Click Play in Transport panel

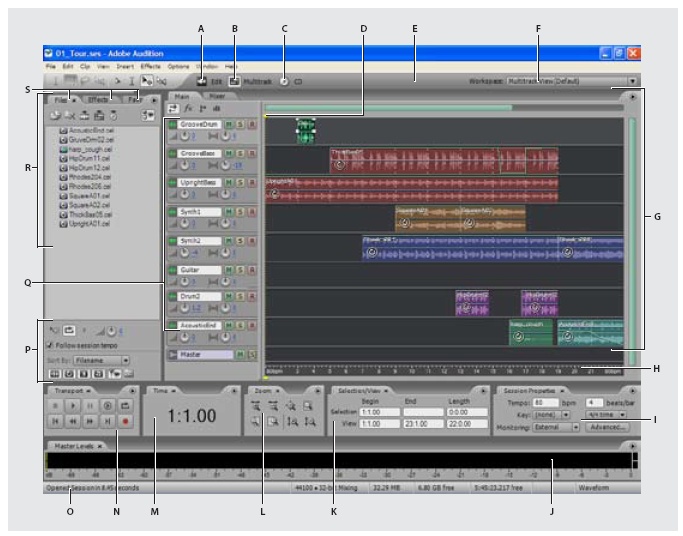(73, 406)
